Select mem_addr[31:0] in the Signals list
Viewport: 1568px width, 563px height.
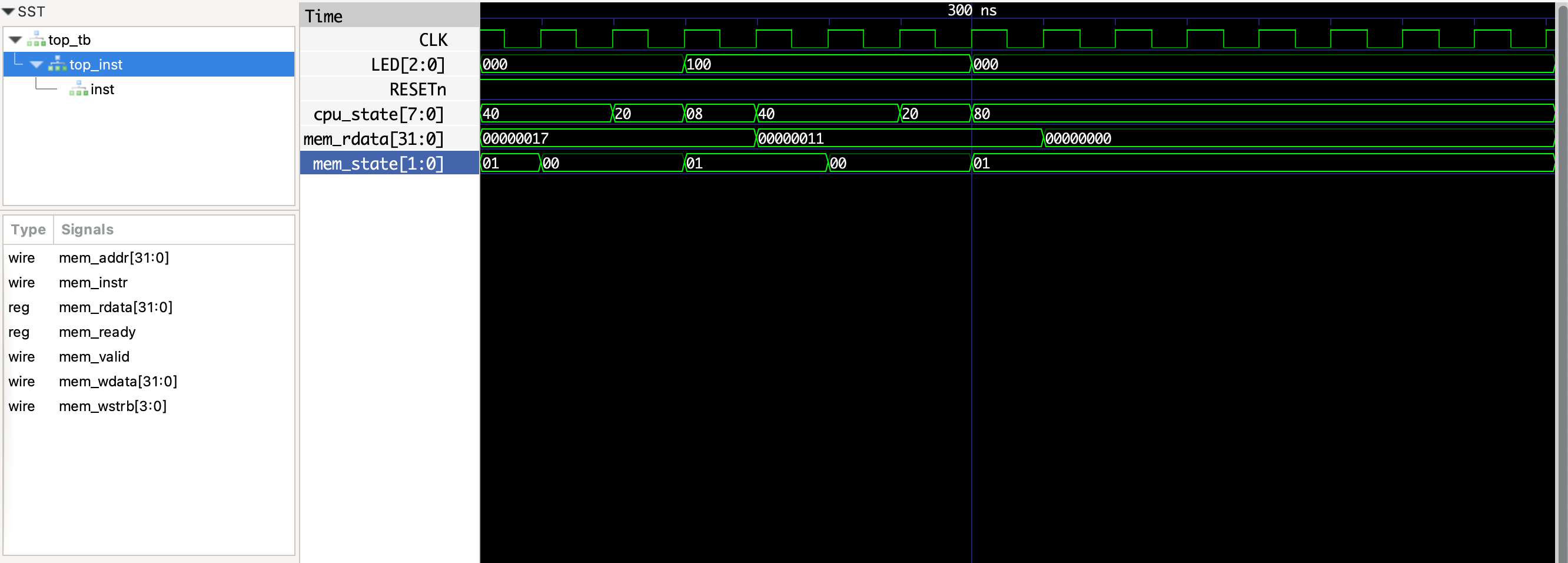[x=114, y=258]
